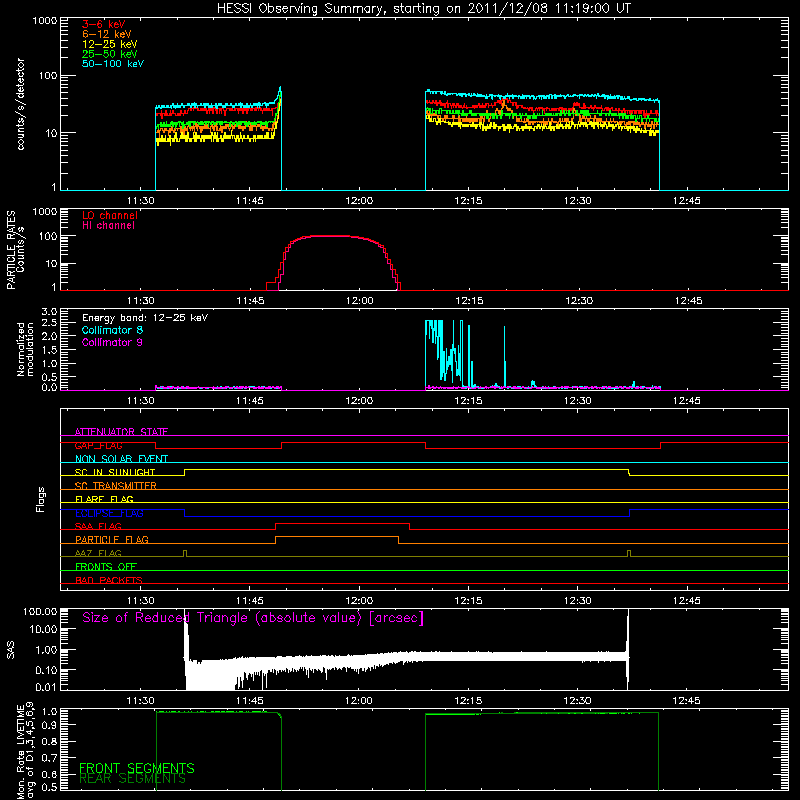Click the 12:00 tick label under count rates plot

359,201
